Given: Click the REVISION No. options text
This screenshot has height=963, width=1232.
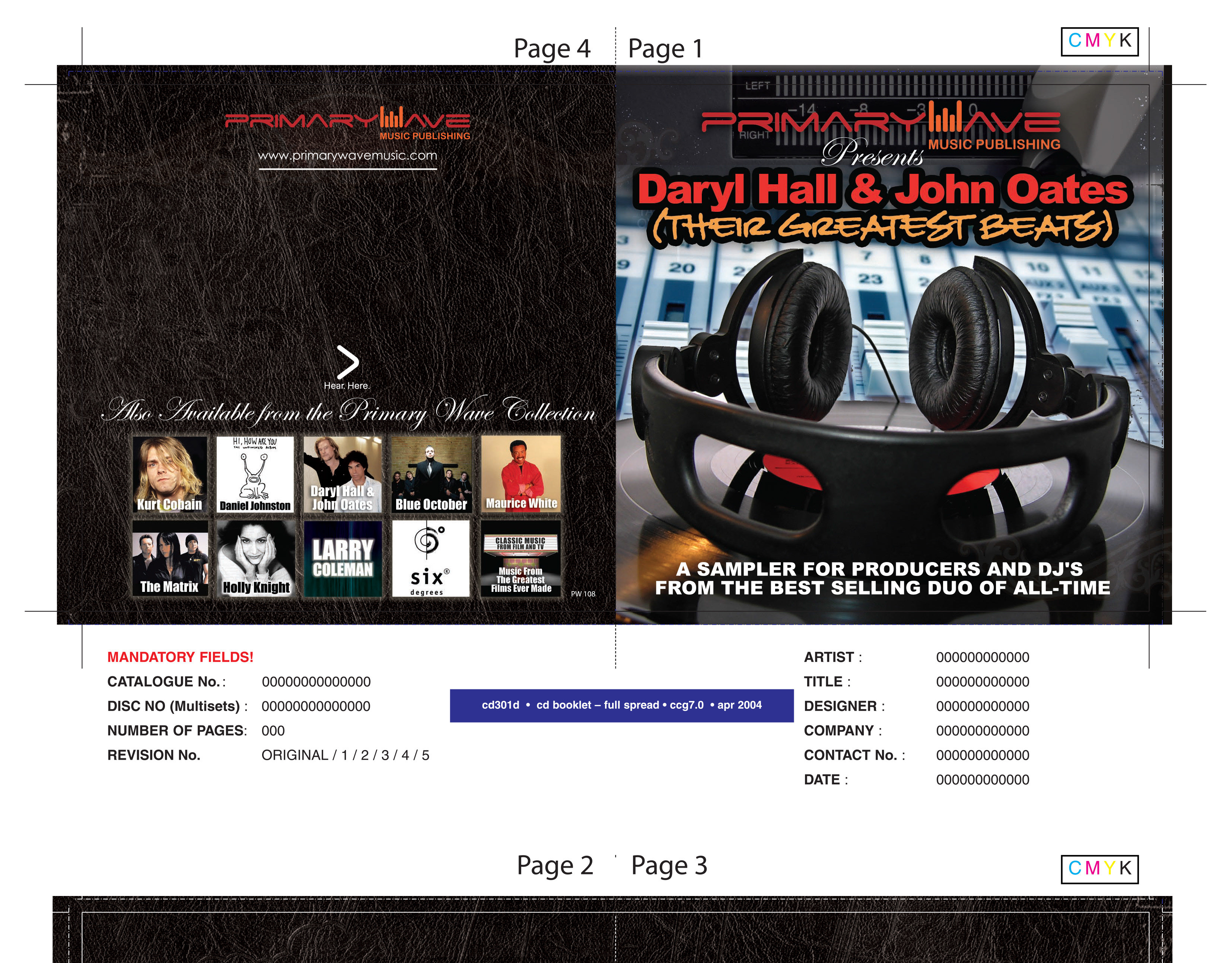Looking at the screenshot, I should coord(345,755).
